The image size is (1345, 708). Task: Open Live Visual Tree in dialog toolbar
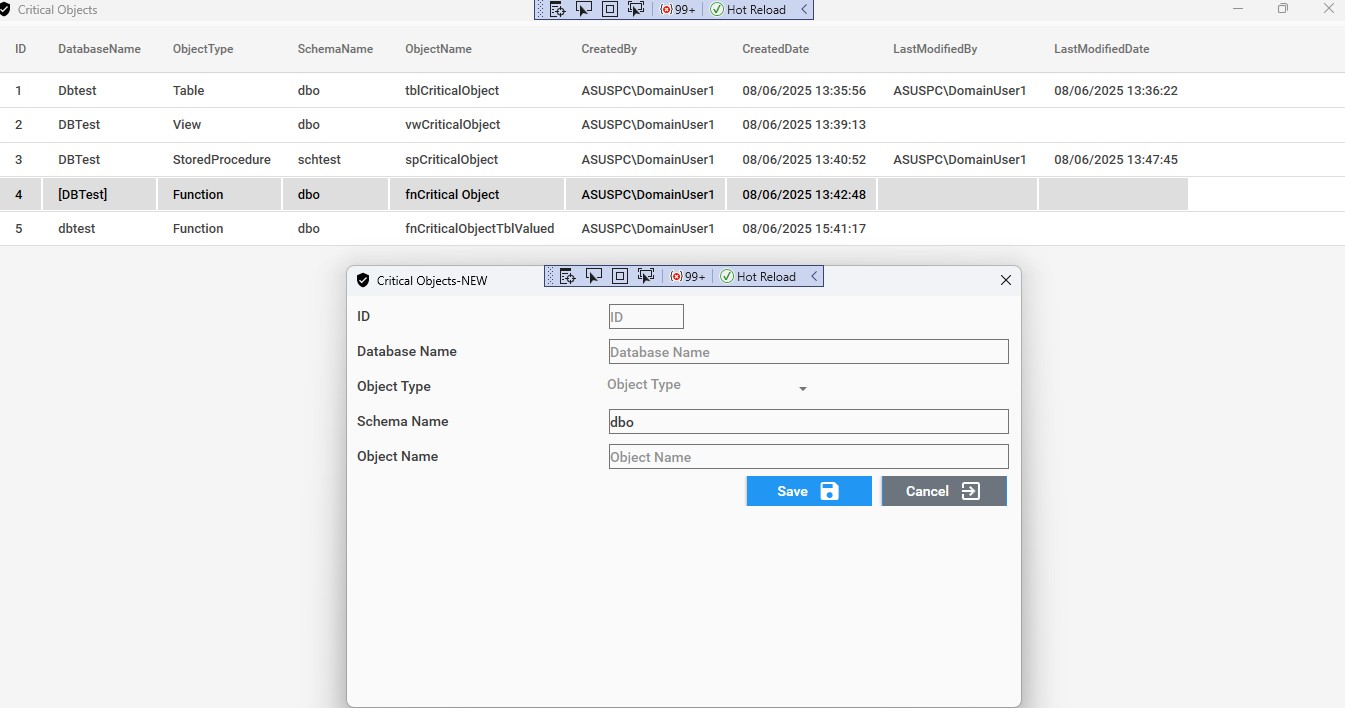tap(568, 276)
